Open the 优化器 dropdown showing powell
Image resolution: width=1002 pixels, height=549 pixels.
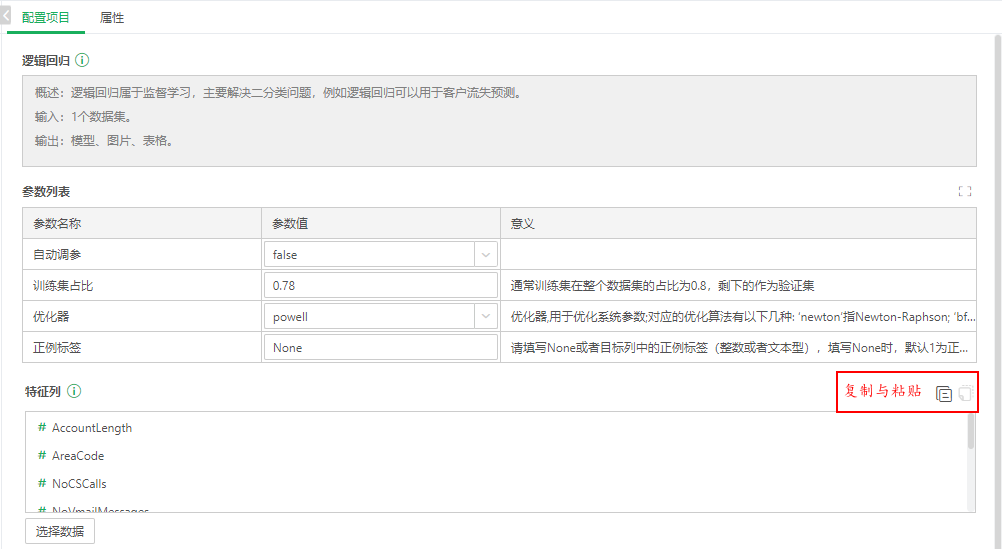click(x=380, y=317)
